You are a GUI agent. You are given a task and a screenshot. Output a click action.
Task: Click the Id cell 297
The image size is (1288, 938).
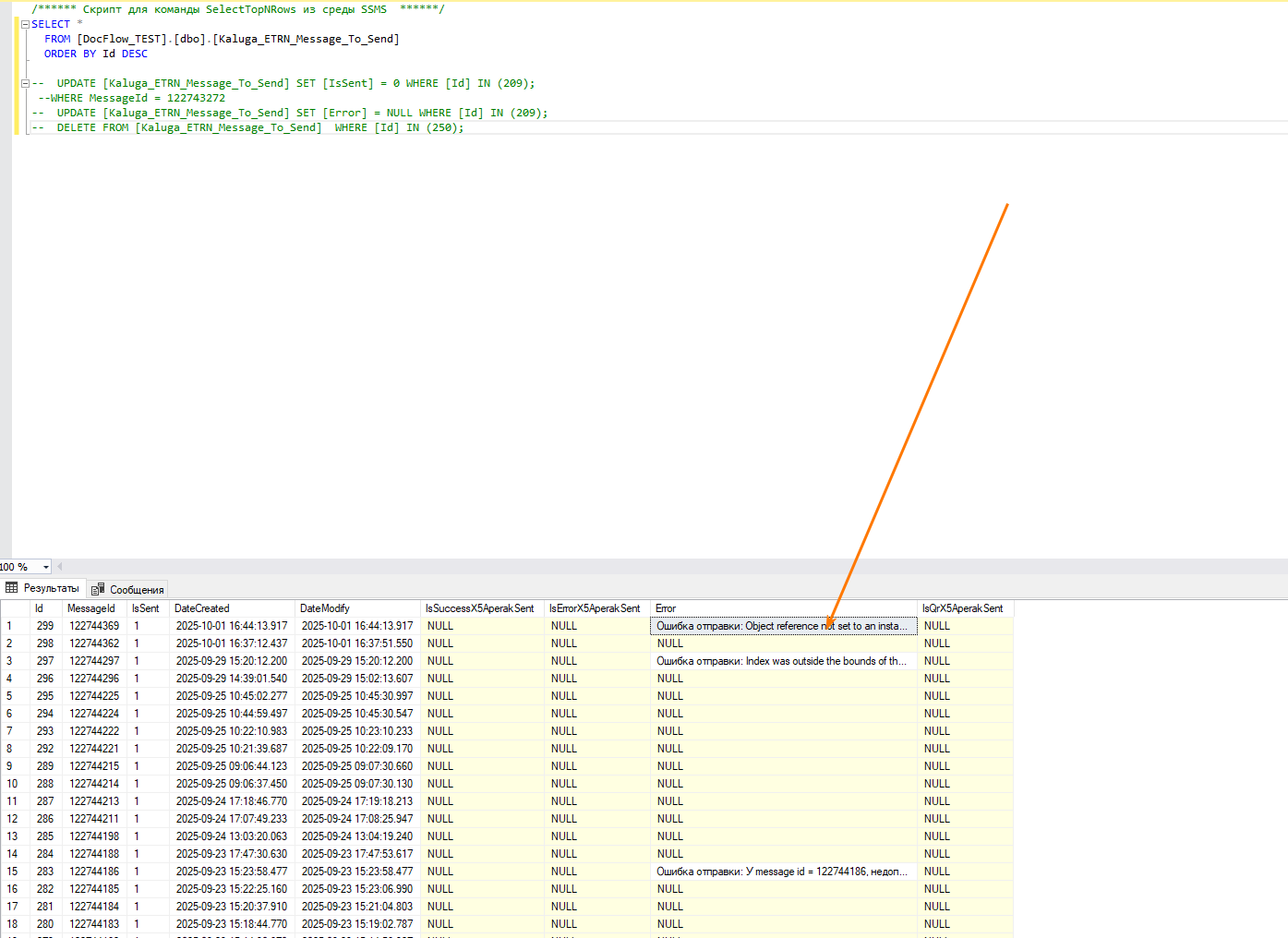point(46,661)
